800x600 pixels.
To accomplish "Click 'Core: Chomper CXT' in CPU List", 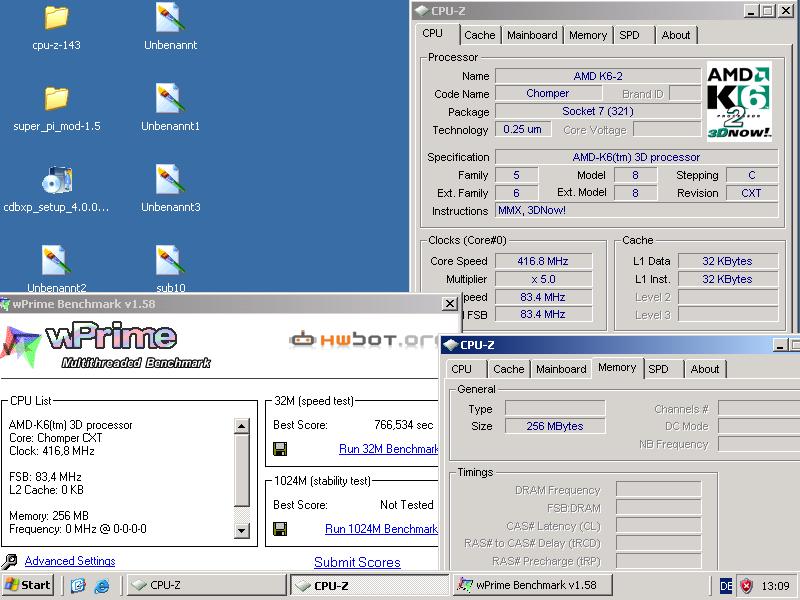I will coord(56,438).
